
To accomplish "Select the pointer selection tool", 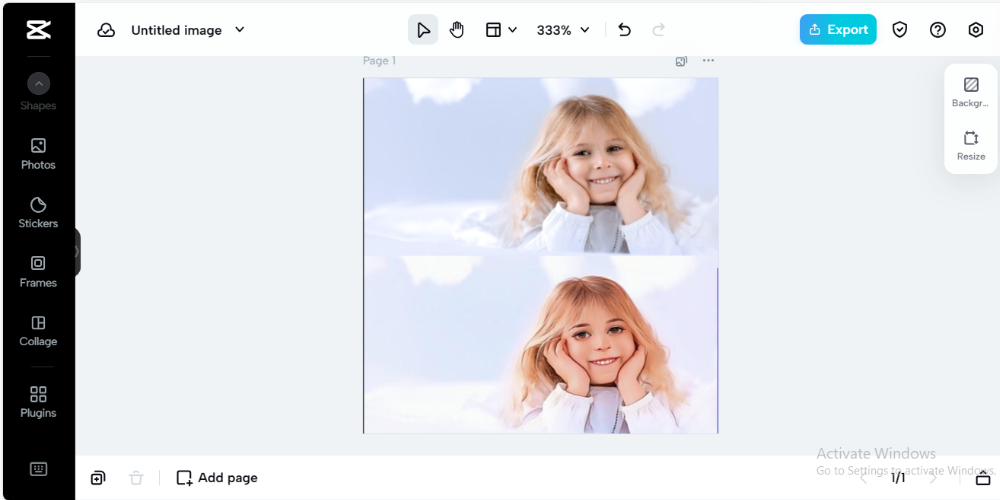I will (x=423, y=29).
